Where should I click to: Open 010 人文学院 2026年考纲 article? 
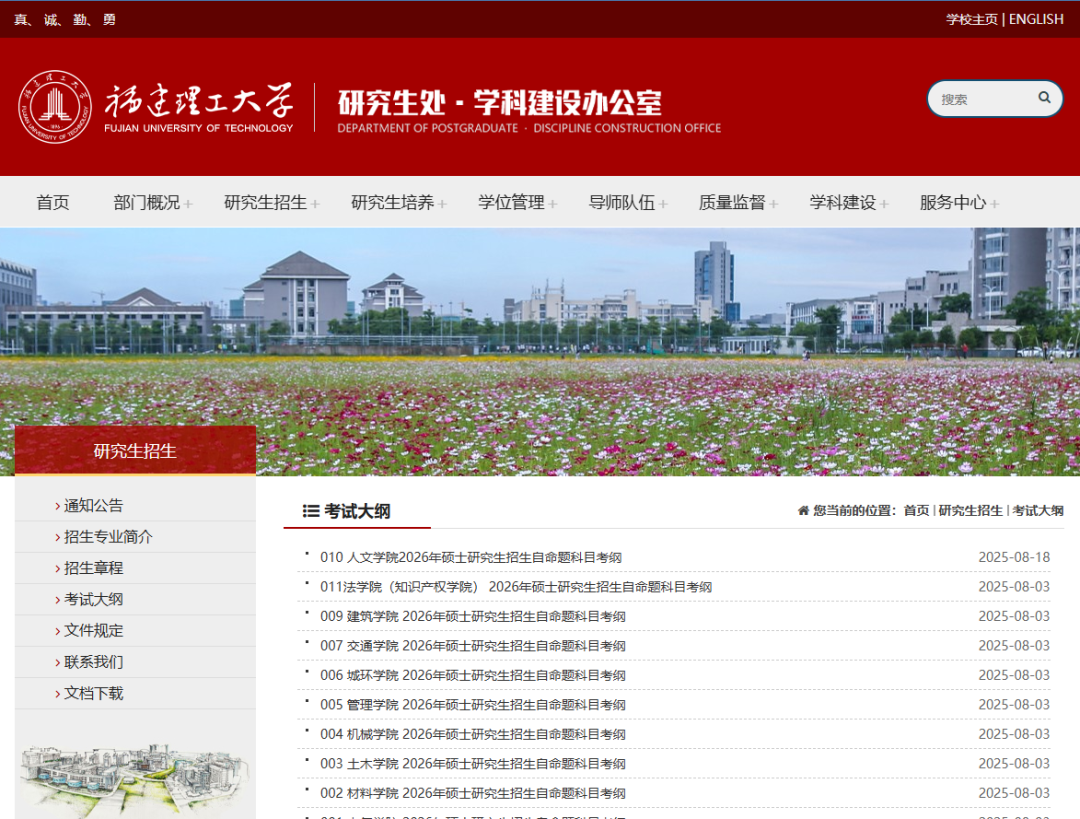click(x=470, y=557)
